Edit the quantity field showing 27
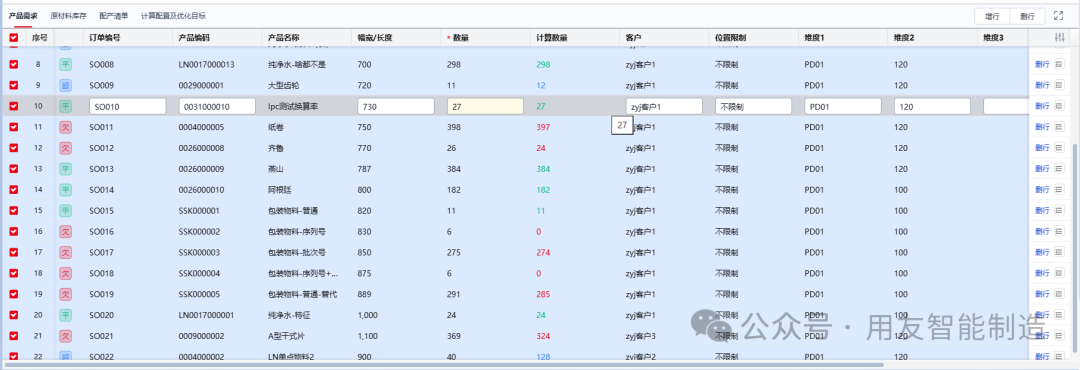This screenshot has width=1080, height=370. click(x=486, y=106)
